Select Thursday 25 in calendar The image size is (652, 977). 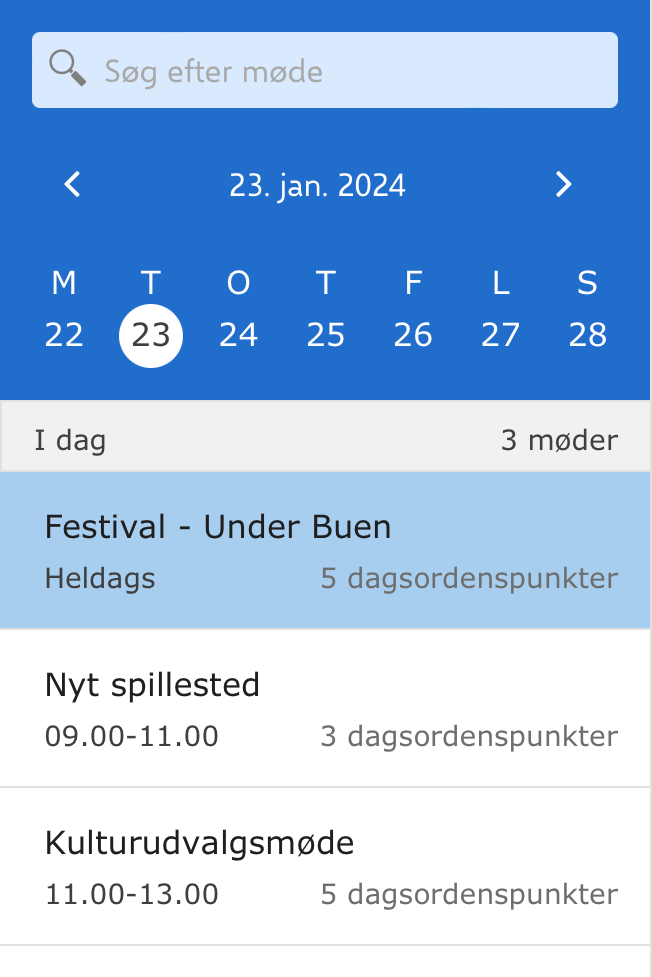coord(326,334)
